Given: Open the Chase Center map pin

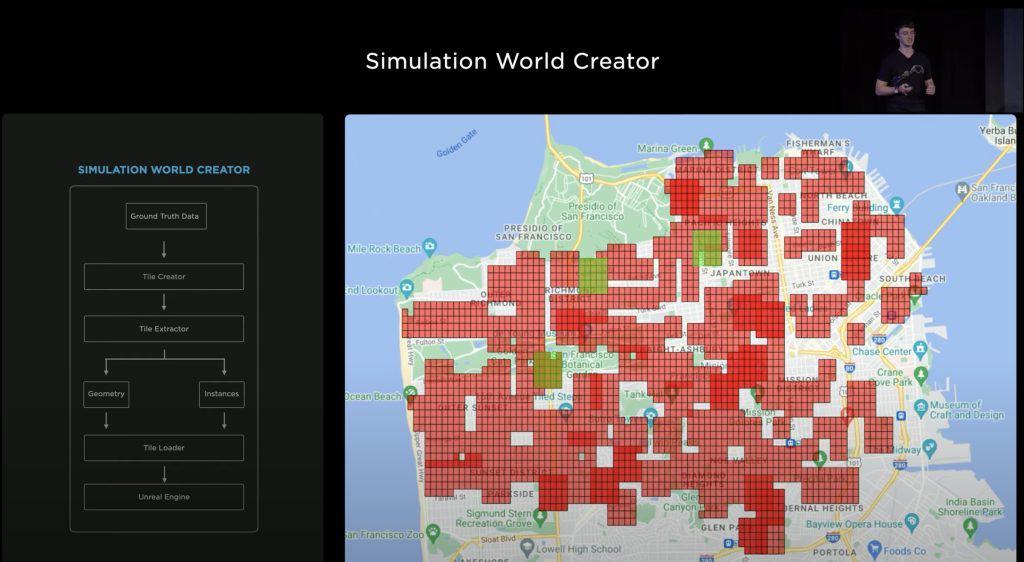Looking at the screenshot, I should 920,349.
